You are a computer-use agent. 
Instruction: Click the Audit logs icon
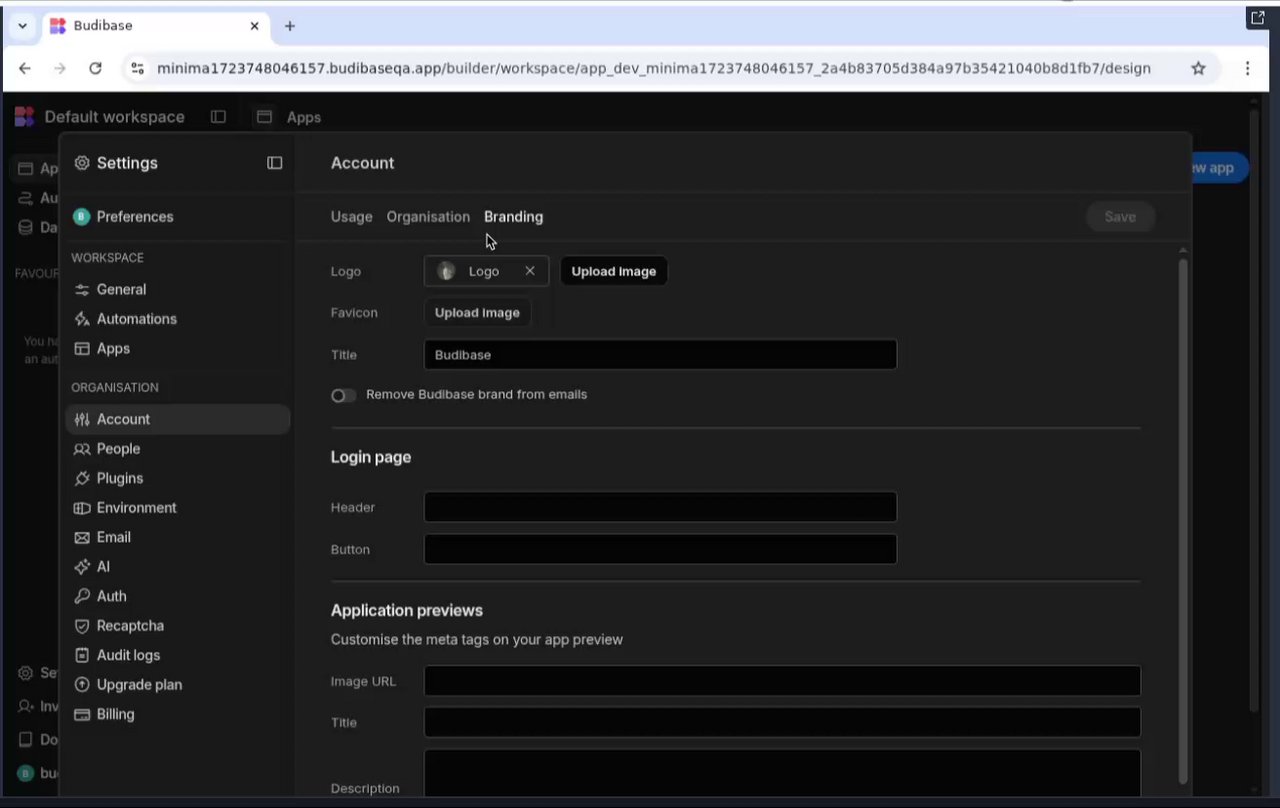pyautogui.click(x=82, y=656)
